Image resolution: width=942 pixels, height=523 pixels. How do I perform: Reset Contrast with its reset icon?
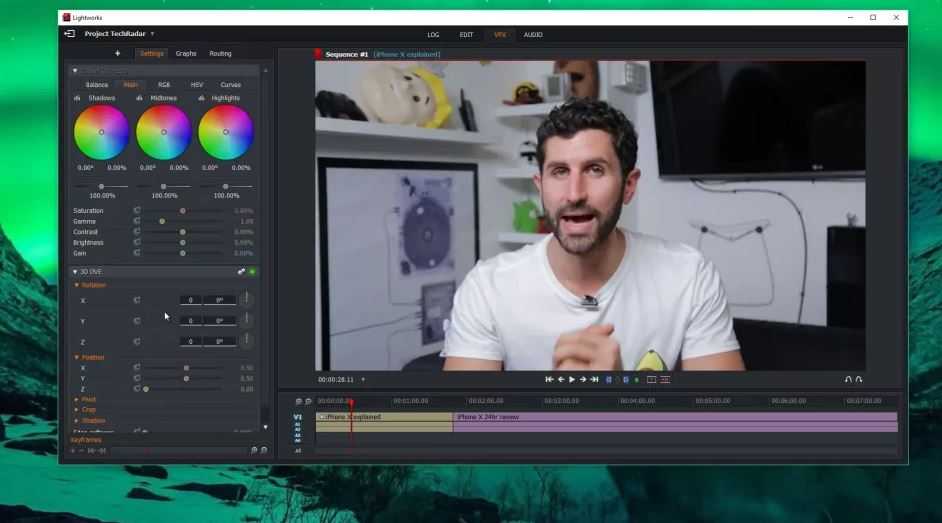pos(137,231)
